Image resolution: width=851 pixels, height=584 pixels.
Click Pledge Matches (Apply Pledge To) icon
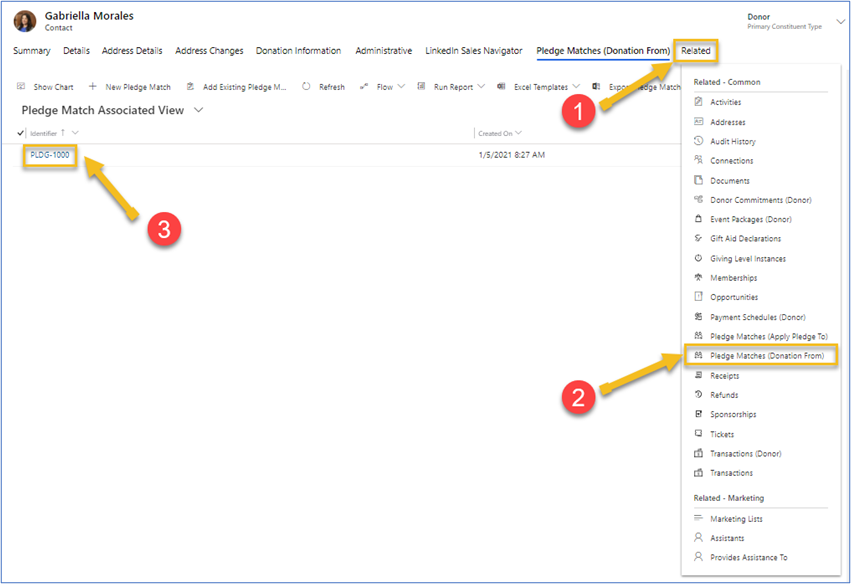(698, 336)
